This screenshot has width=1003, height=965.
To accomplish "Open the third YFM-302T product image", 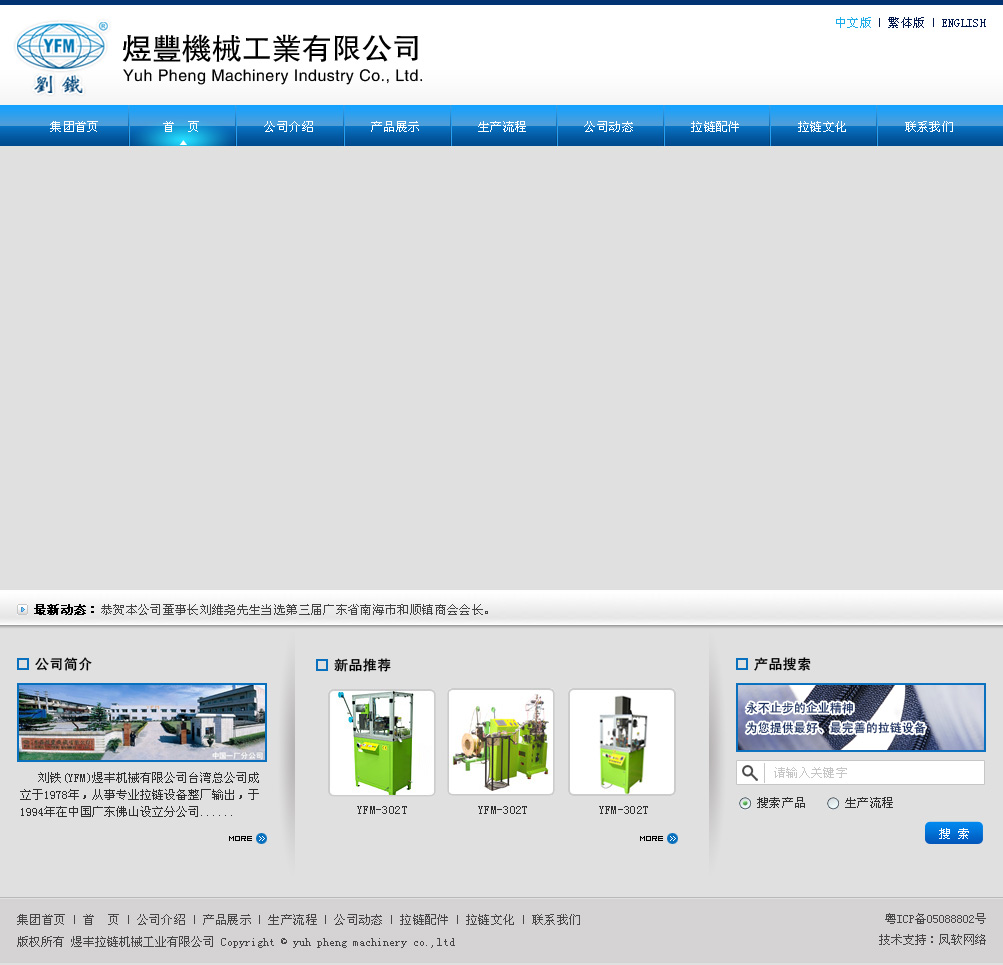I will [622, 742].
